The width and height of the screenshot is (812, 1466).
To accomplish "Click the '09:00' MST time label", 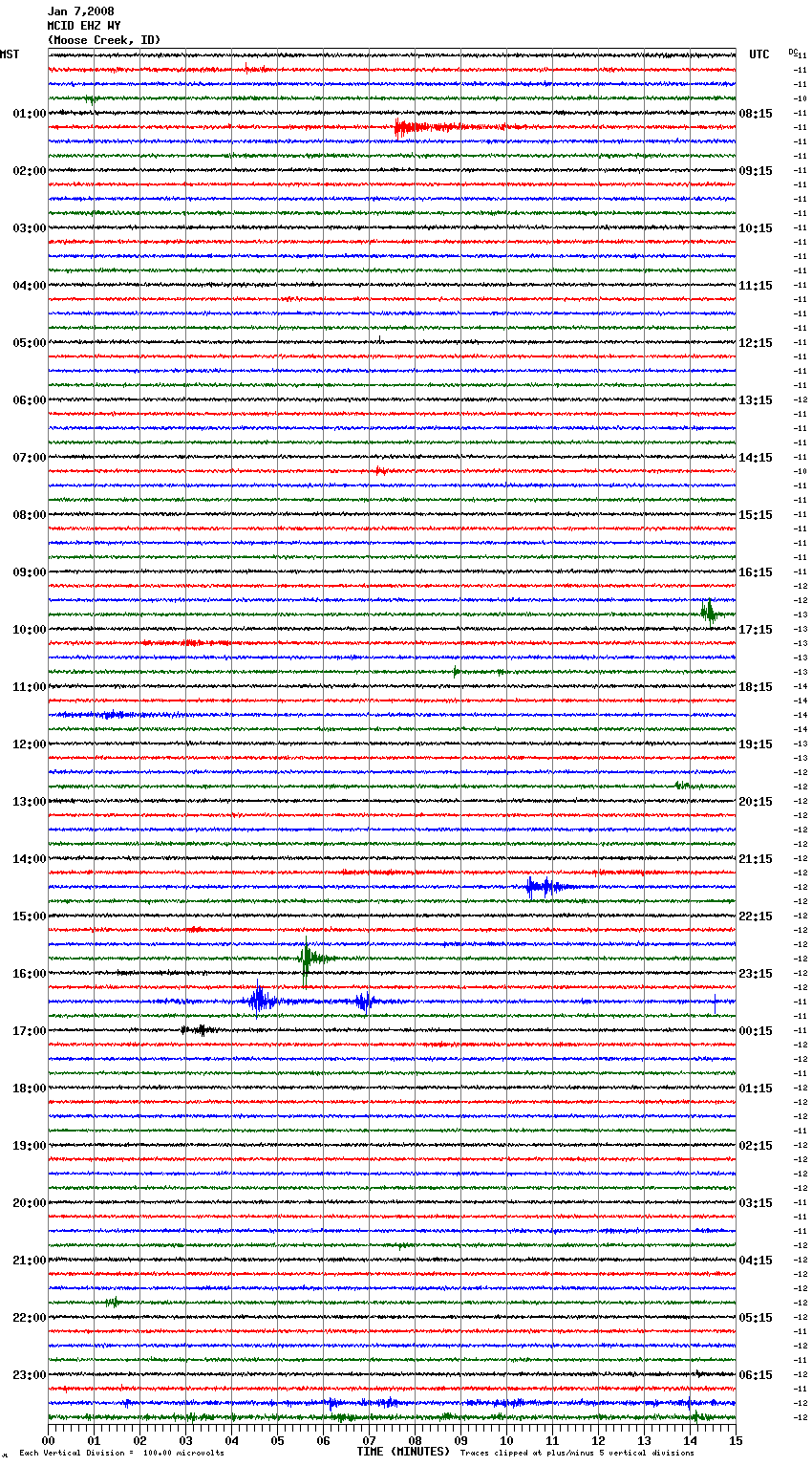I will tap(30, 572).
